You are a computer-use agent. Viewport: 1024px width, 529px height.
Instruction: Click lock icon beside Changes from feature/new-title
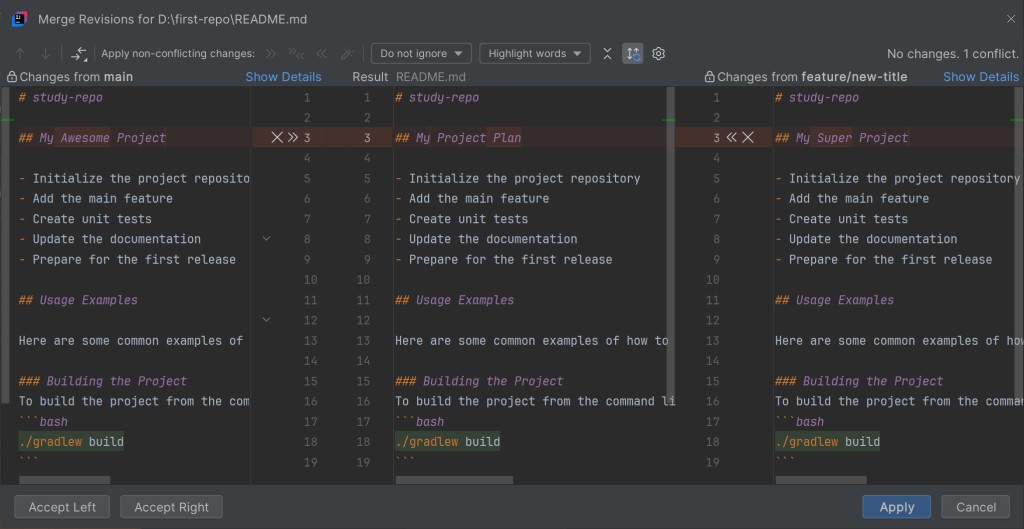pos(709,77)
